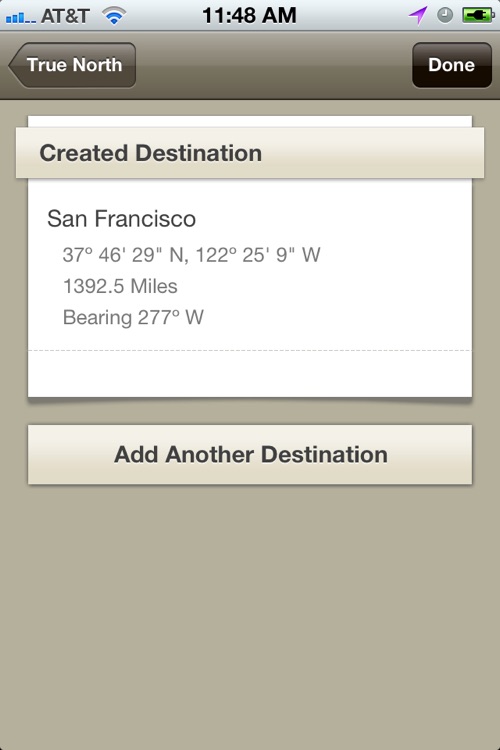Tap the purple location services arrow icon
This screenshot has height=750, width=500.
(418, 16)
